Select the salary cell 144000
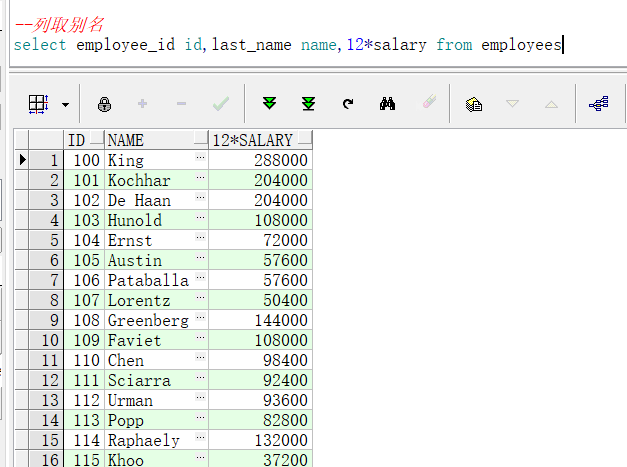Screen dimensions: 627x467 click(x=260, y=320)
